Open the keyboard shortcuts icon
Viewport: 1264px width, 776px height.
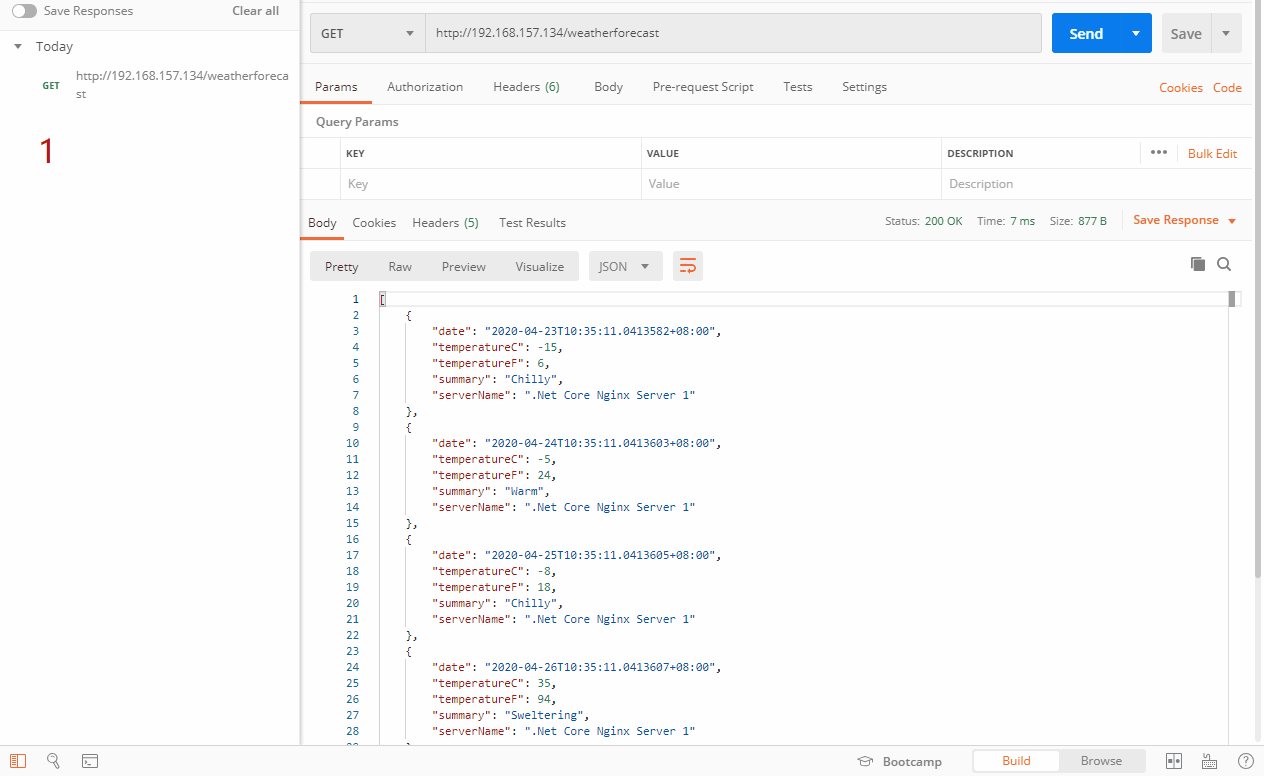[x=1209, y=761]
